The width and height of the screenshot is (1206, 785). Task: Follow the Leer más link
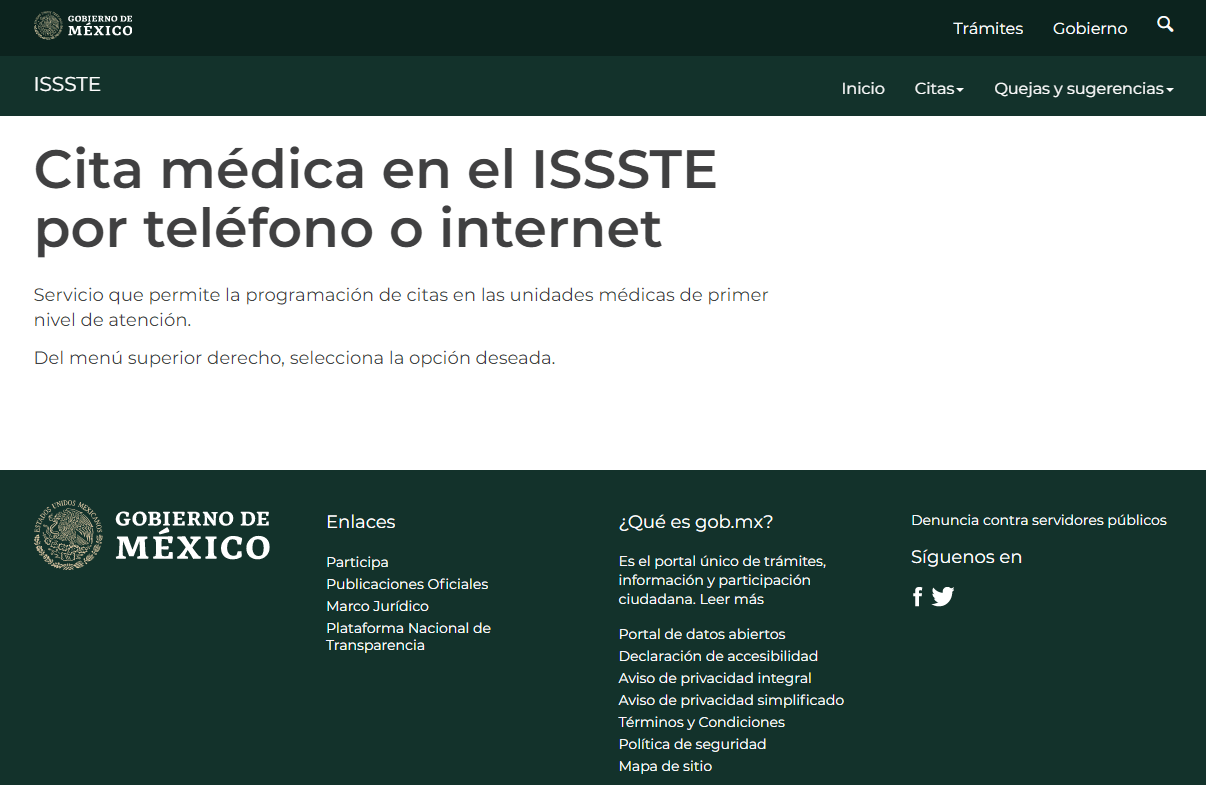[731, 599]
